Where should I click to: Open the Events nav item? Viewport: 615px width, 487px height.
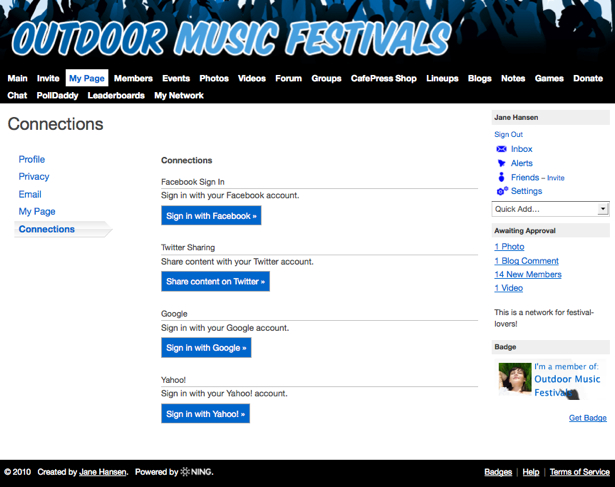pos(176,78)
